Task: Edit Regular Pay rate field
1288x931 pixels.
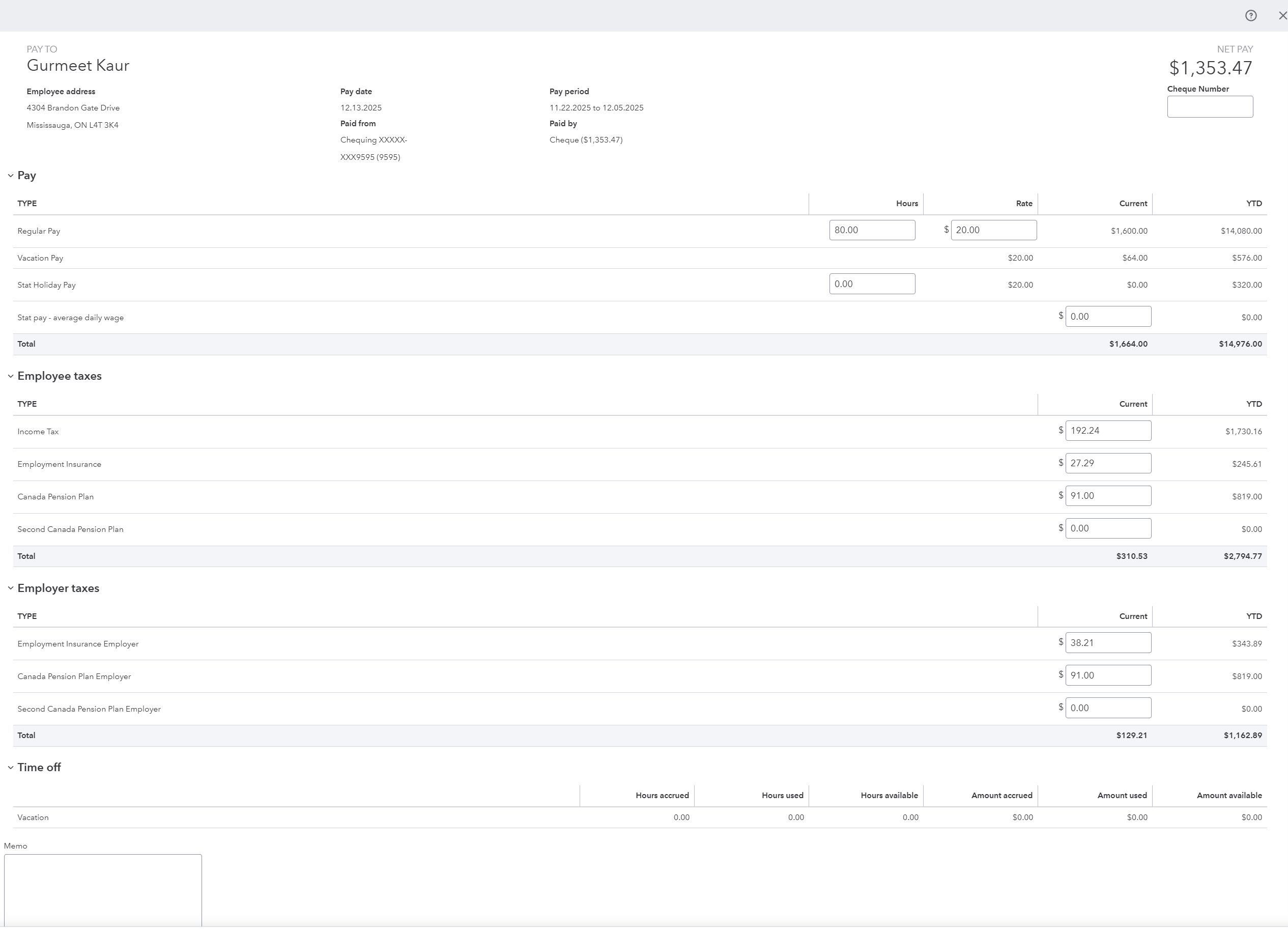Action: coord(993,230)
